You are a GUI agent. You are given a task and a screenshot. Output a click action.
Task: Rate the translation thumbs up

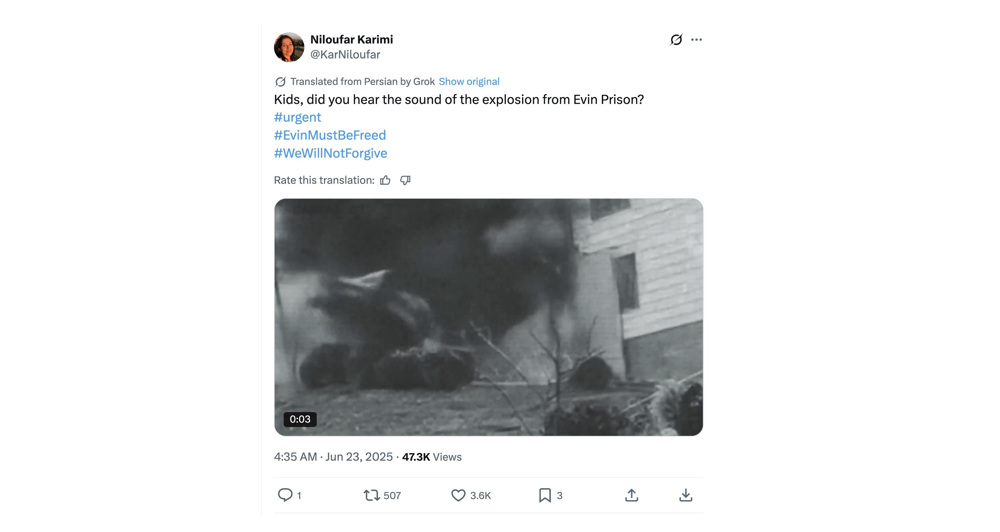pos(385,180)
